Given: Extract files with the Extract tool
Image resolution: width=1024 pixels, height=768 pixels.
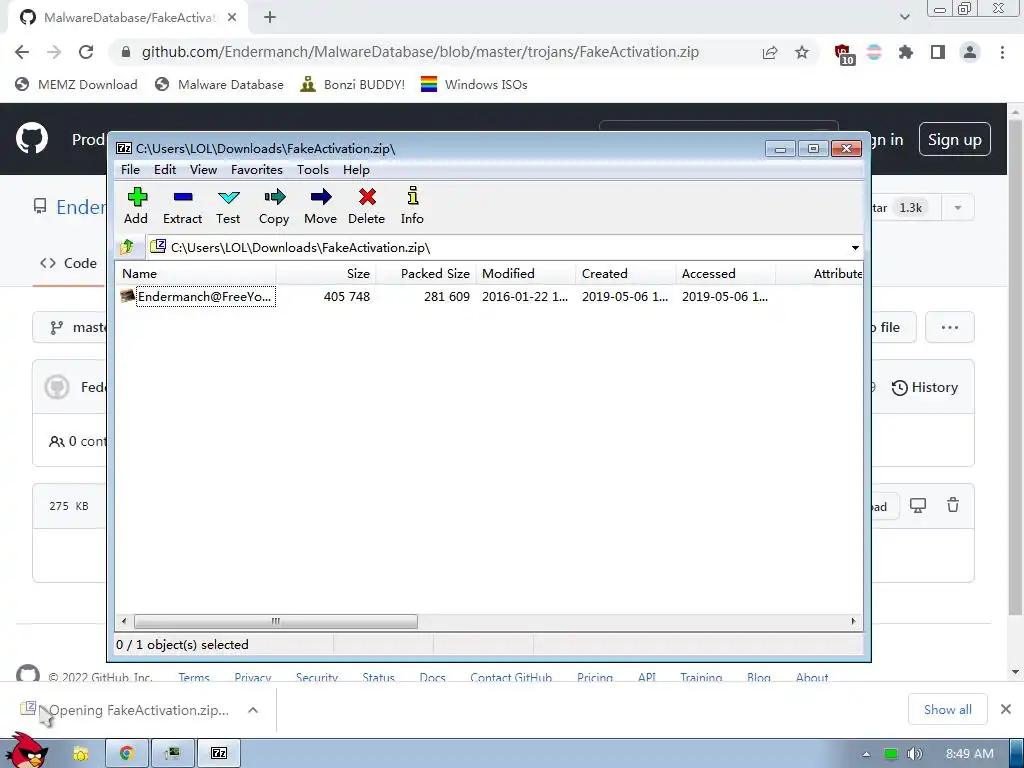Looking at the screenshot, I should point(182,206).
